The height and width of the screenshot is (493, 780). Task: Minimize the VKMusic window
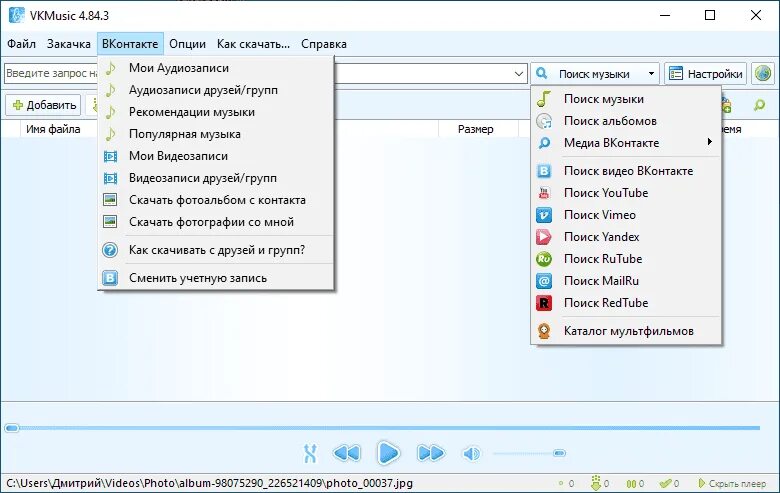click(x=665, y=15)
